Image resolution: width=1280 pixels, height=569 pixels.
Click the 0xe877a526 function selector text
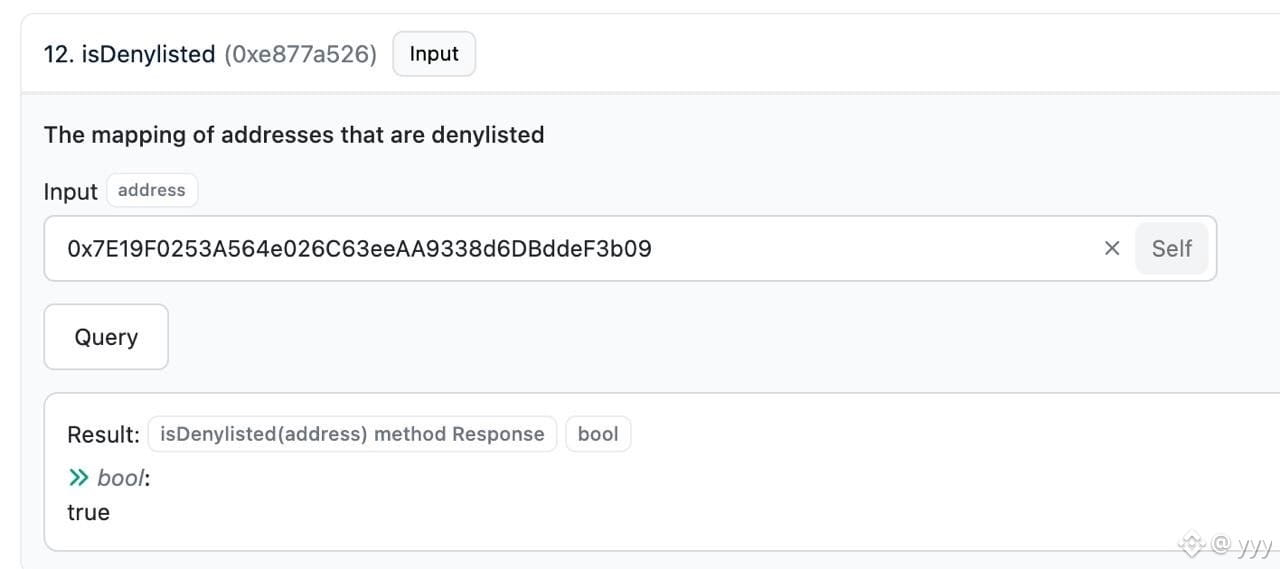301,54
